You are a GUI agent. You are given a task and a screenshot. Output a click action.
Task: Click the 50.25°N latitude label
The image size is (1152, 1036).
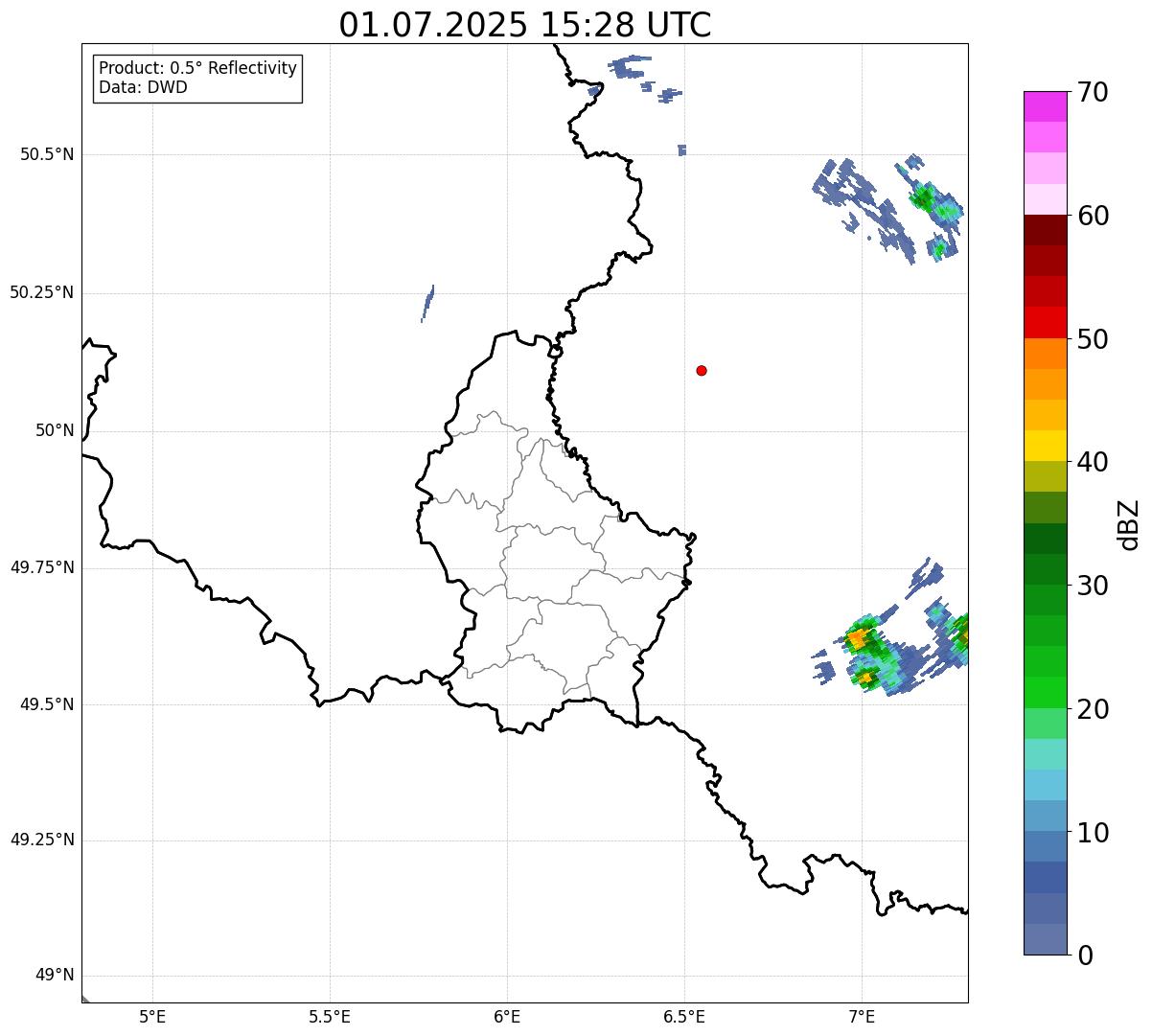41,292
